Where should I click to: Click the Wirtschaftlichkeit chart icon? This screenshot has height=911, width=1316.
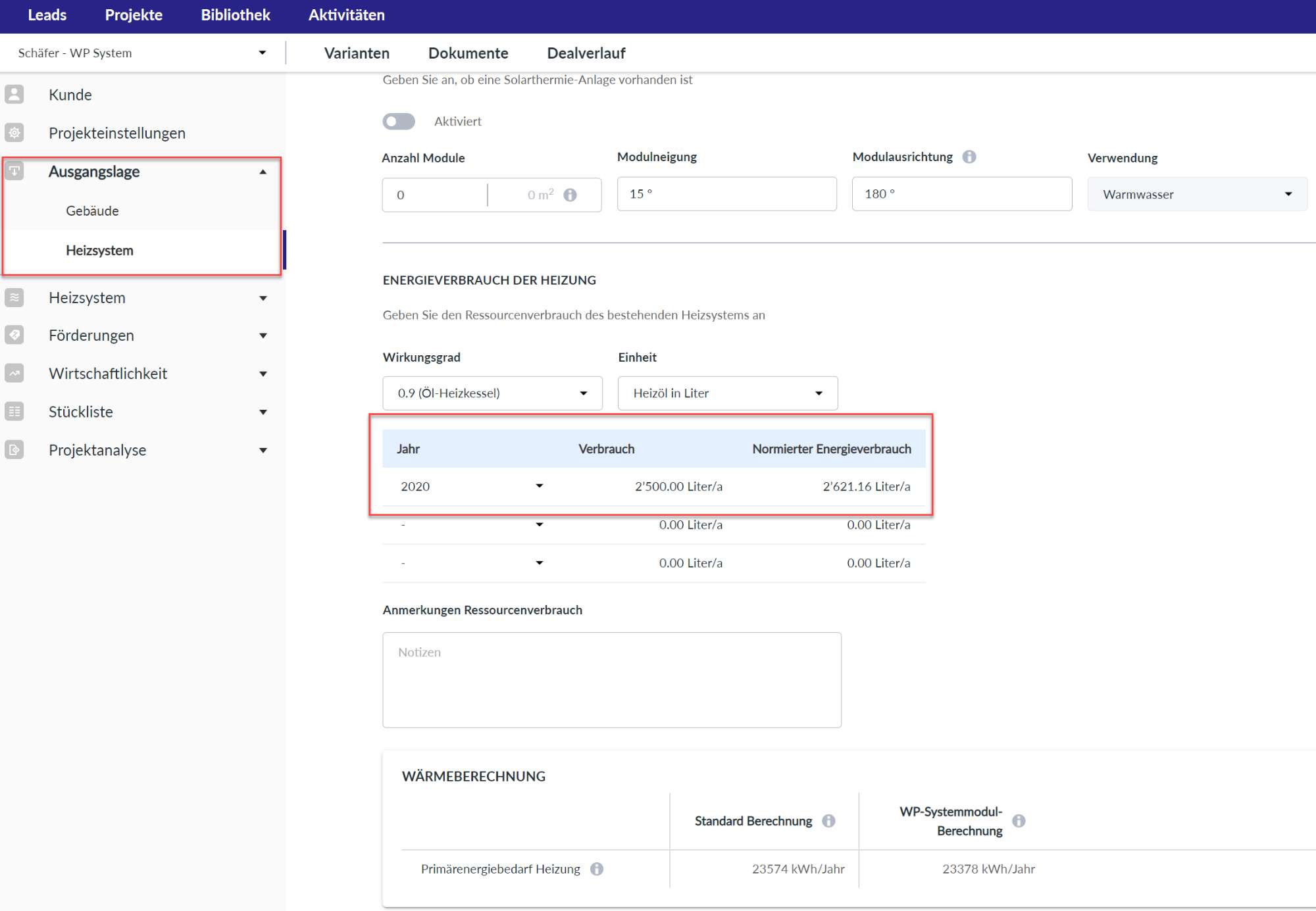tap(14, 373)
